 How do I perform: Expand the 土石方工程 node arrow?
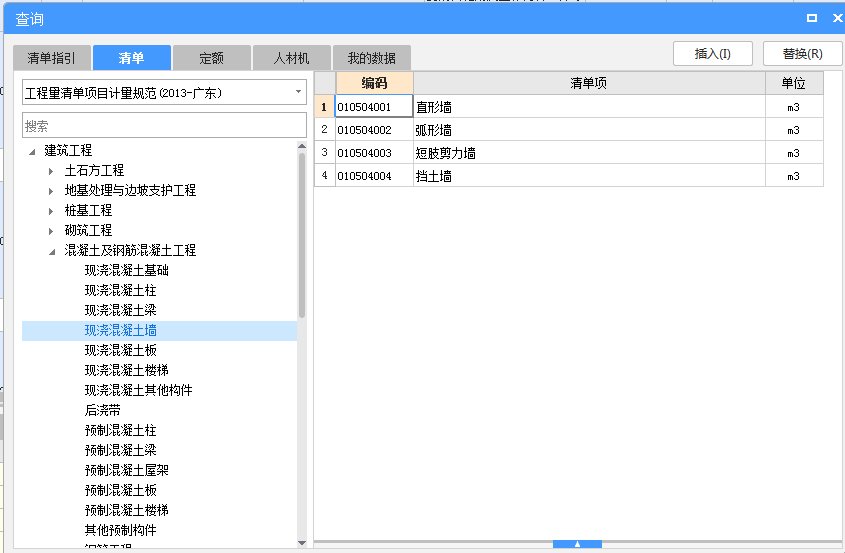click(x=51, y=171)
